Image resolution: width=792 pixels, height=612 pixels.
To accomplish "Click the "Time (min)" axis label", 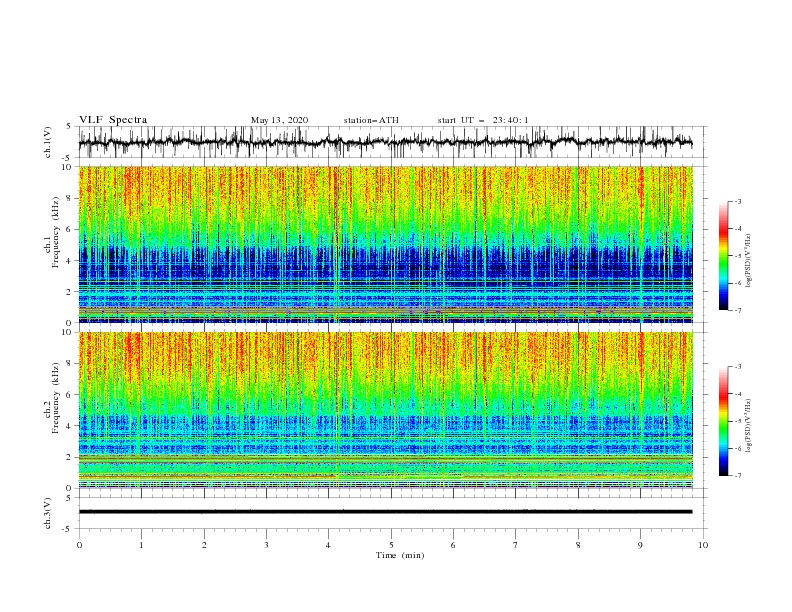I will (400, 555).
